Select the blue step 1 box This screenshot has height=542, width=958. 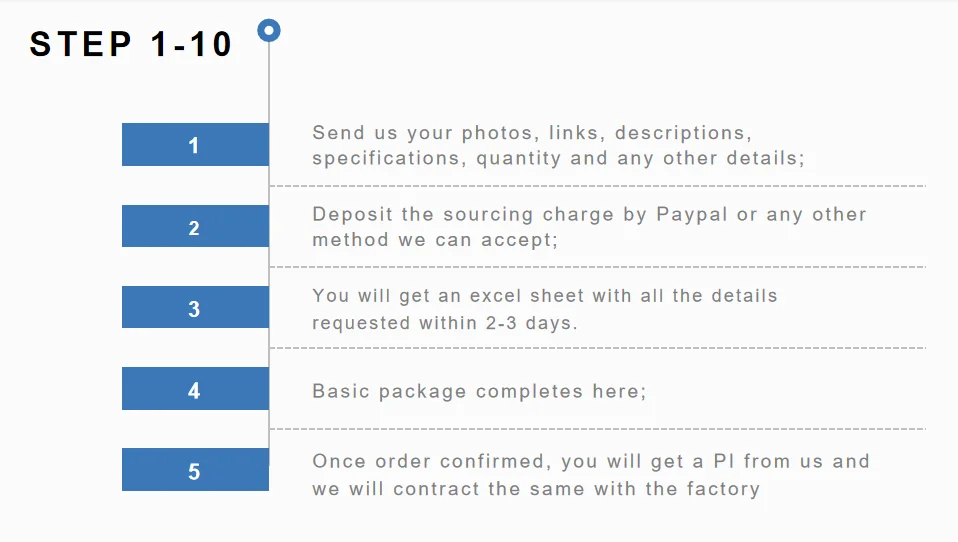(x=195, y=145)
